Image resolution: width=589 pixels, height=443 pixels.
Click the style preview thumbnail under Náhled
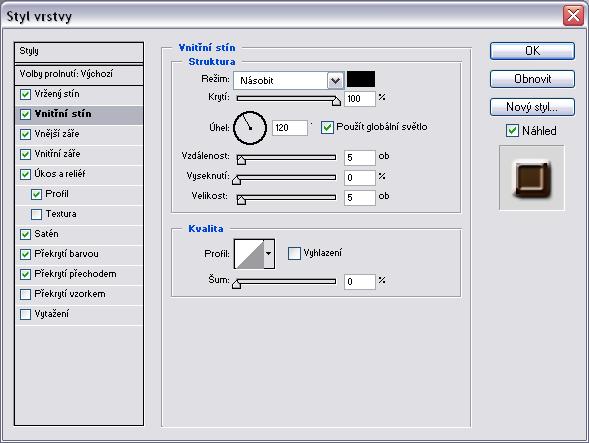tap(532, 178)
